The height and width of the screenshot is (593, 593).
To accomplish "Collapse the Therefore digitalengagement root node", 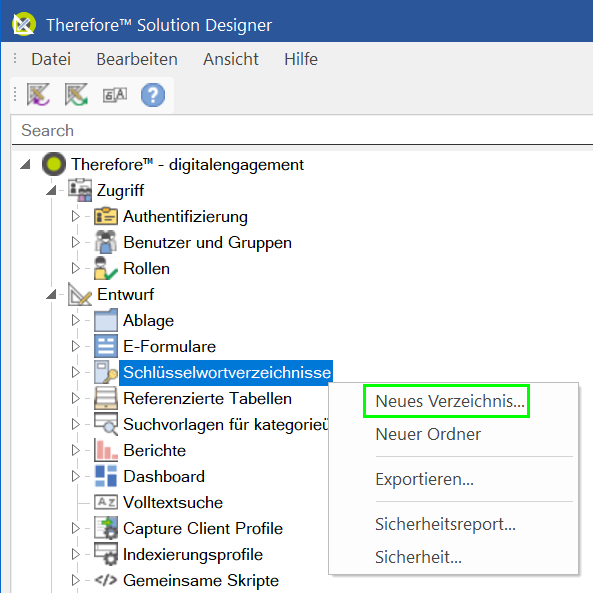I will (x=25, y=165).
